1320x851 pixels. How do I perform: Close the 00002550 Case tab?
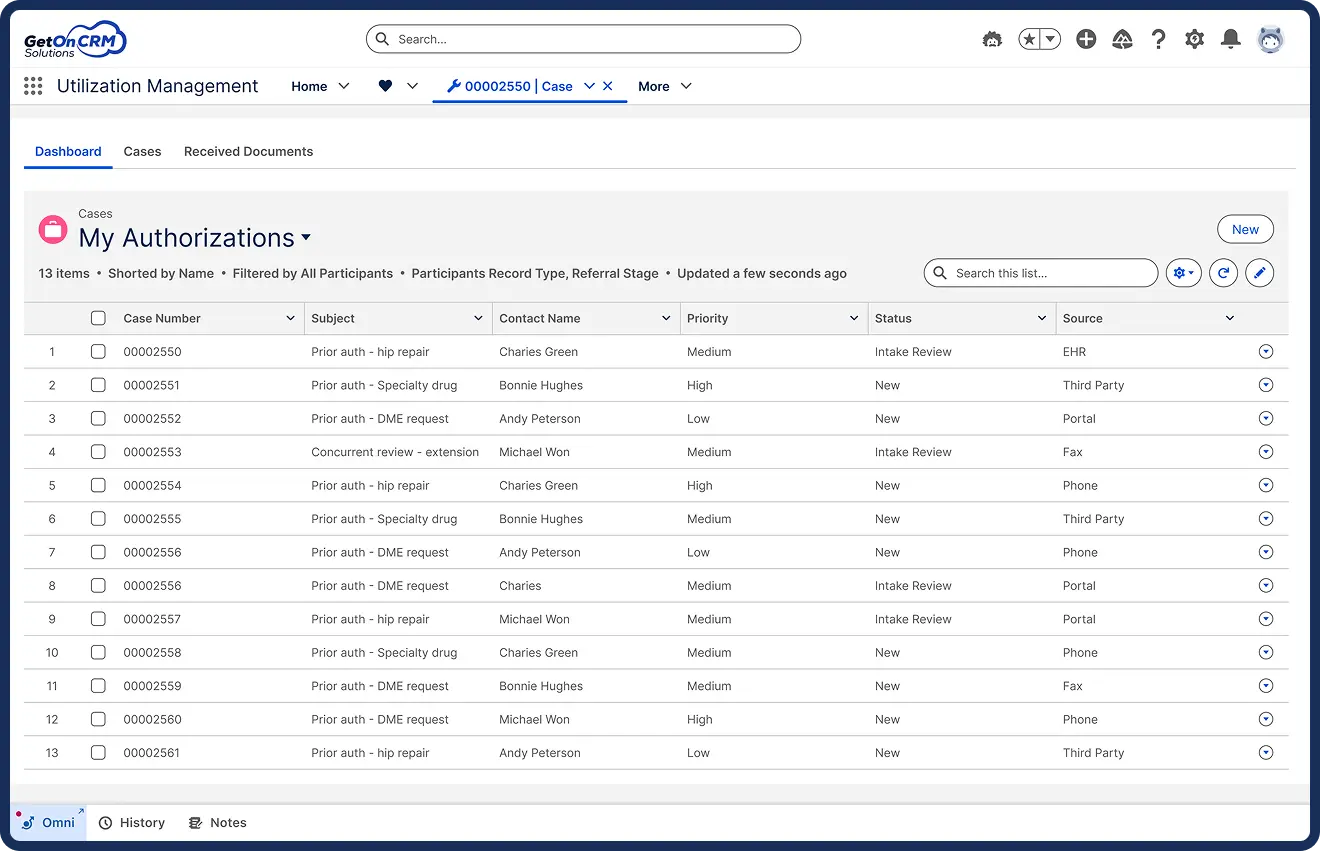tap(608, 87)
